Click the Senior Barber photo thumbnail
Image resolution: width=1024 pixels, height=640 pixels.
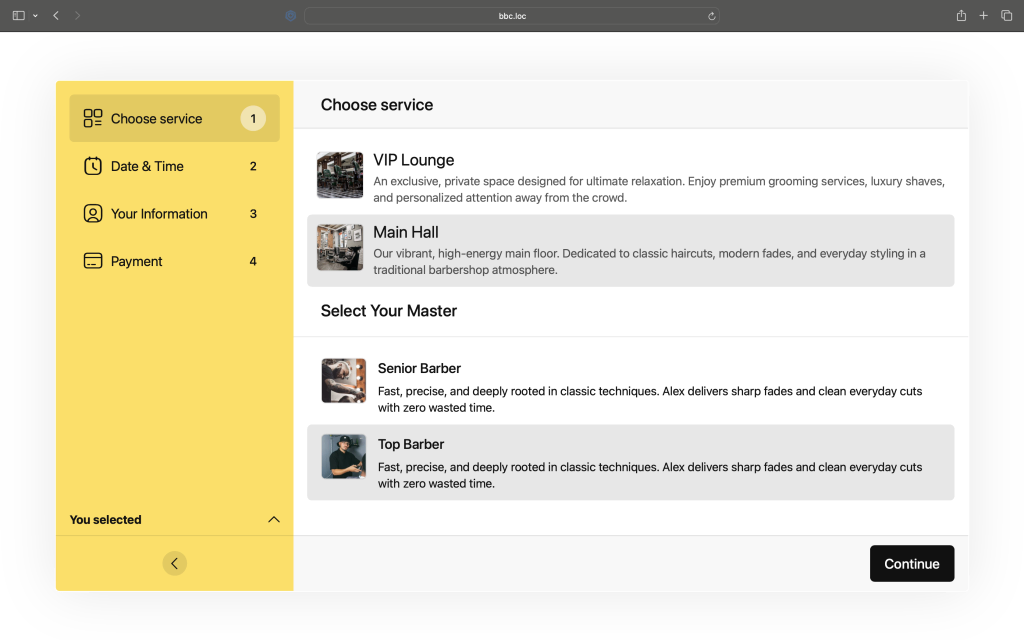click(x=344, y=381)
